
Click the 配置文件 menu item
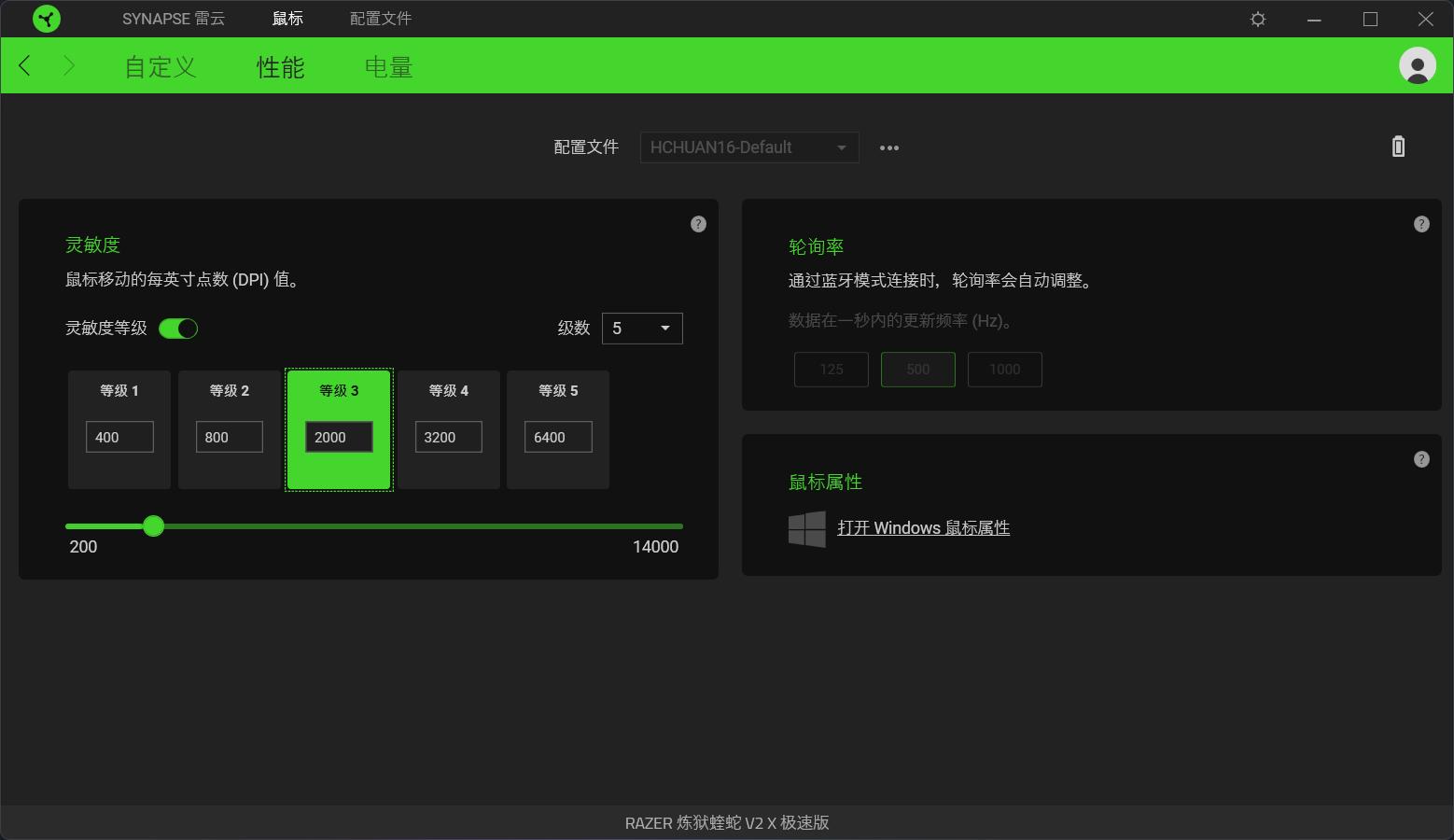point(379,18)
